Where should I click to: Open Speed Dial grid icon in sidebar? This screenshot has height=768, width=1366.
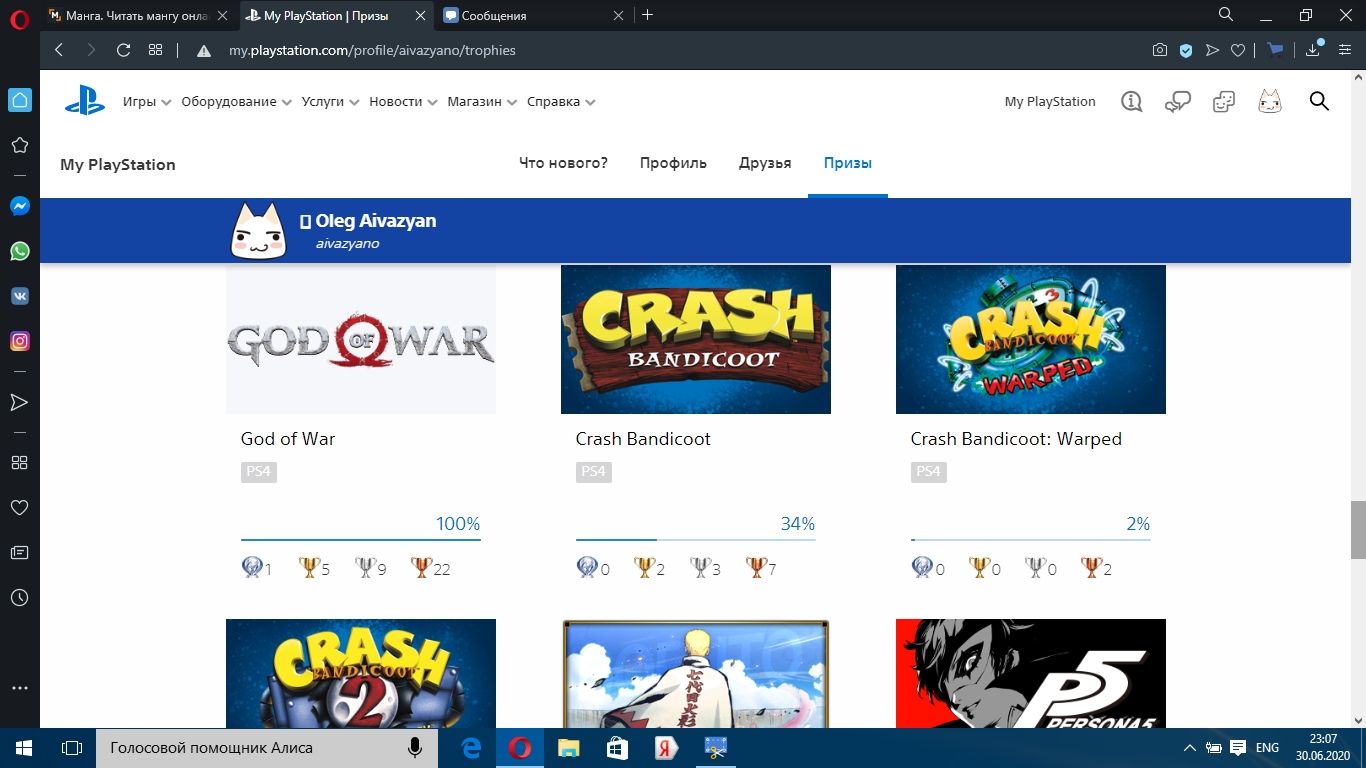[19, 463]
